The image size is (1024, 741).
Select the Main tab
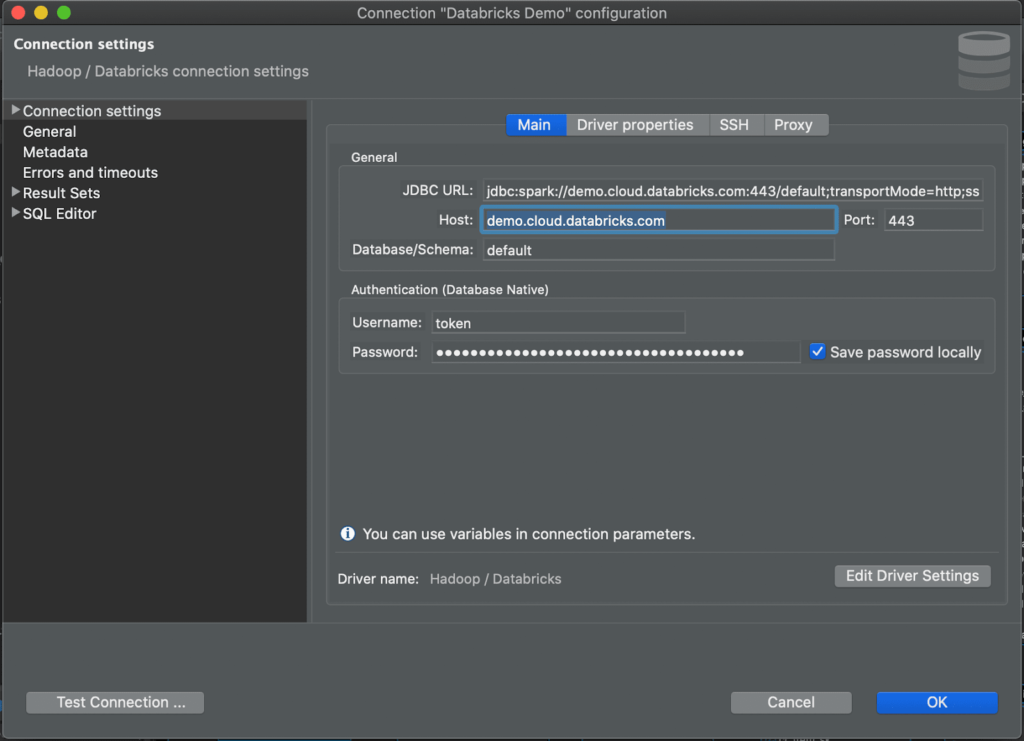535,125
